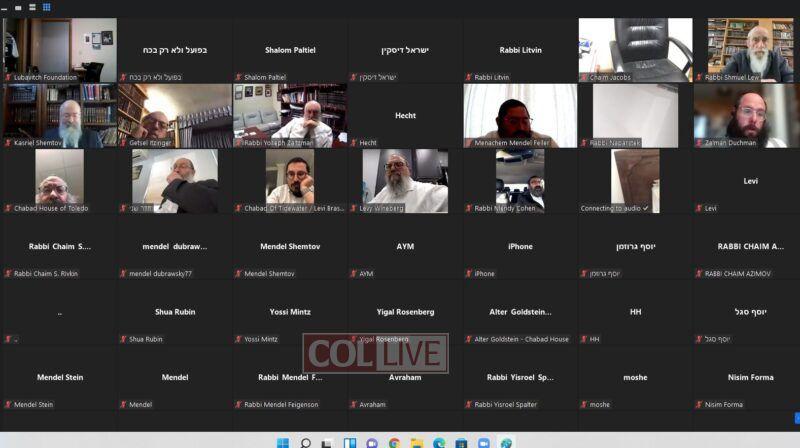The height and width of the screenshot is (448, 800).
Task: Select Levy Wineberg's video tile
Action: [x=405, y=181]
